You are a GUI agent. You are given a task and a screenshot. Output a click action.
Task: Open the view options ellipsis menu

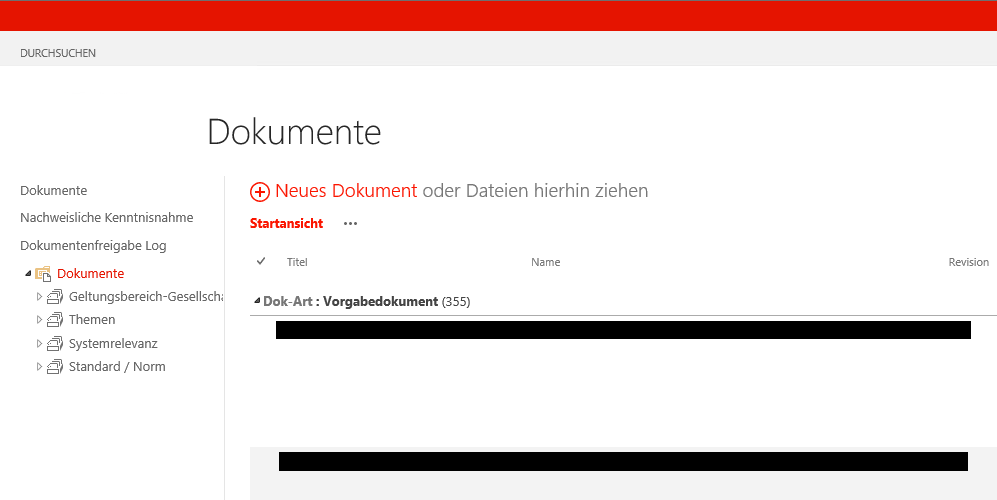click(x=350, y=223)
